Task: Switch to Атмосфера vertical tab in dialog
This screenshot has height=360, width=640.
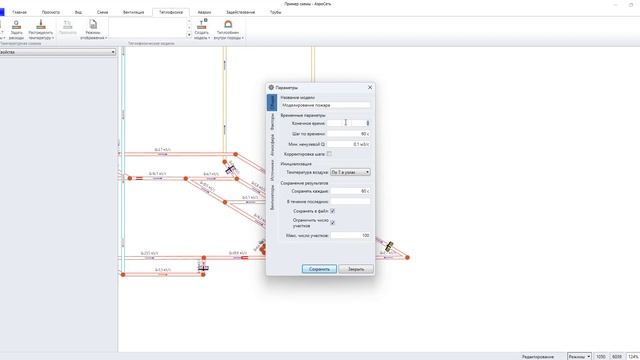Action: 272,145
